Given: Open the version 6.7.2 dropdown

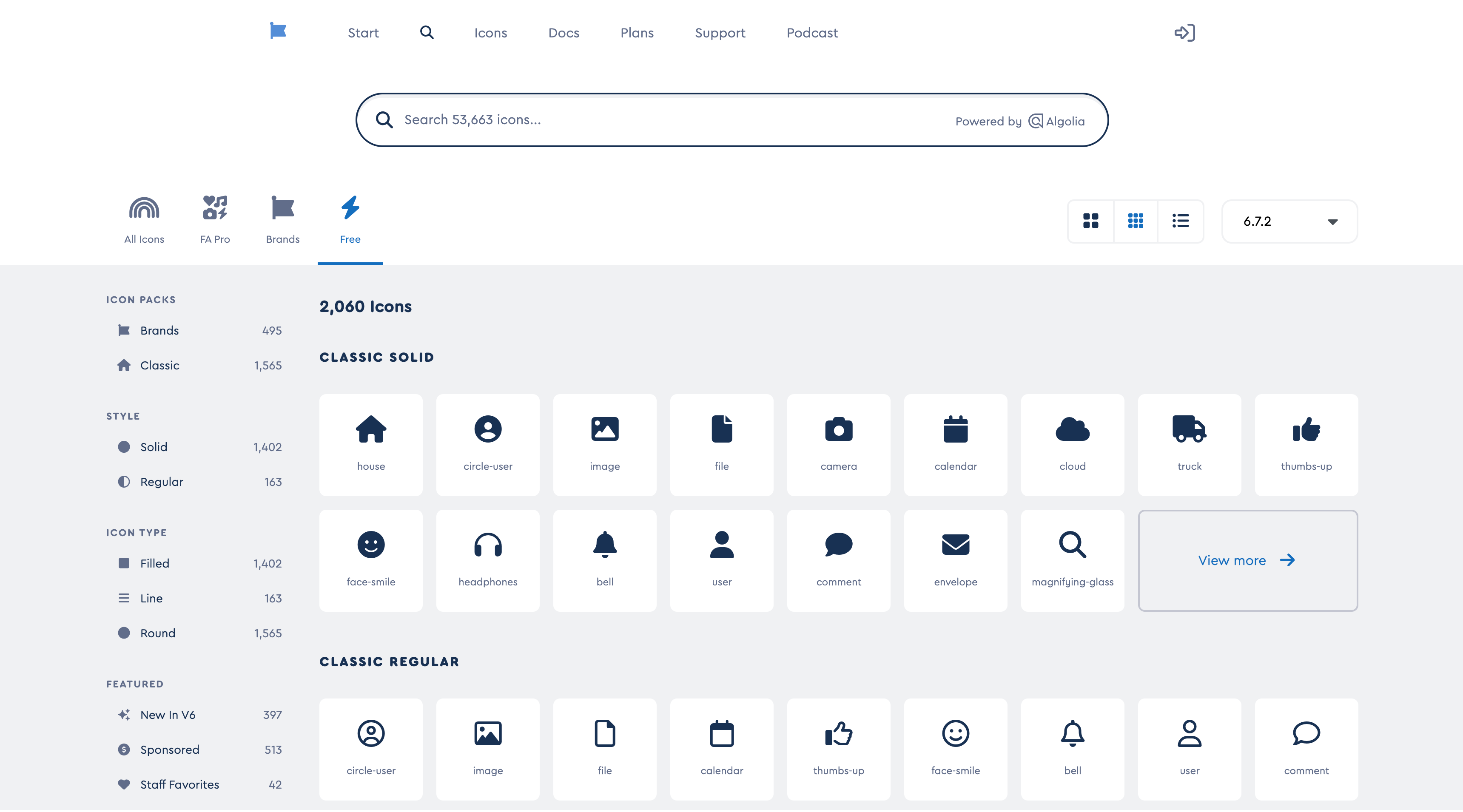Looking at the screenshot, I should point(1289,221).
